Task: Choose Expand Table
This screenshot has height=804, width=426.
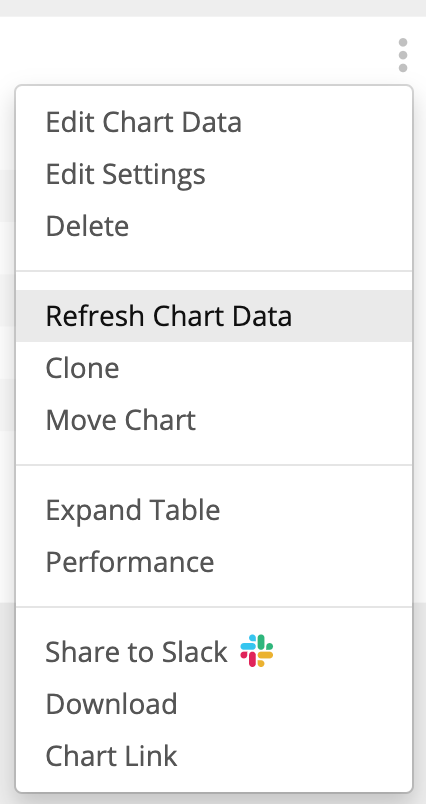Action: pos(133,510)
